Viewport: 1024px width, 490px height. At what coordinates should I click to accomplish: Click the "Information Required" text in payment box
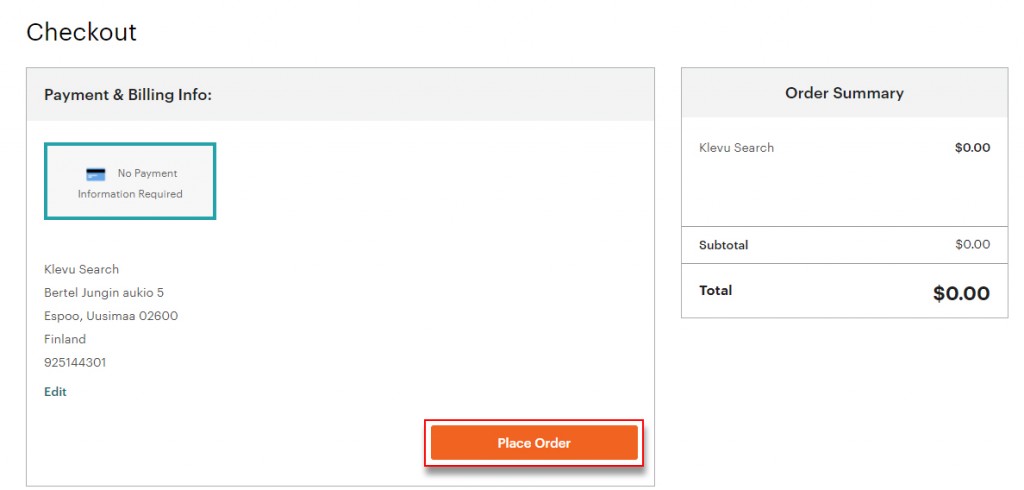(x=130, y=194)
